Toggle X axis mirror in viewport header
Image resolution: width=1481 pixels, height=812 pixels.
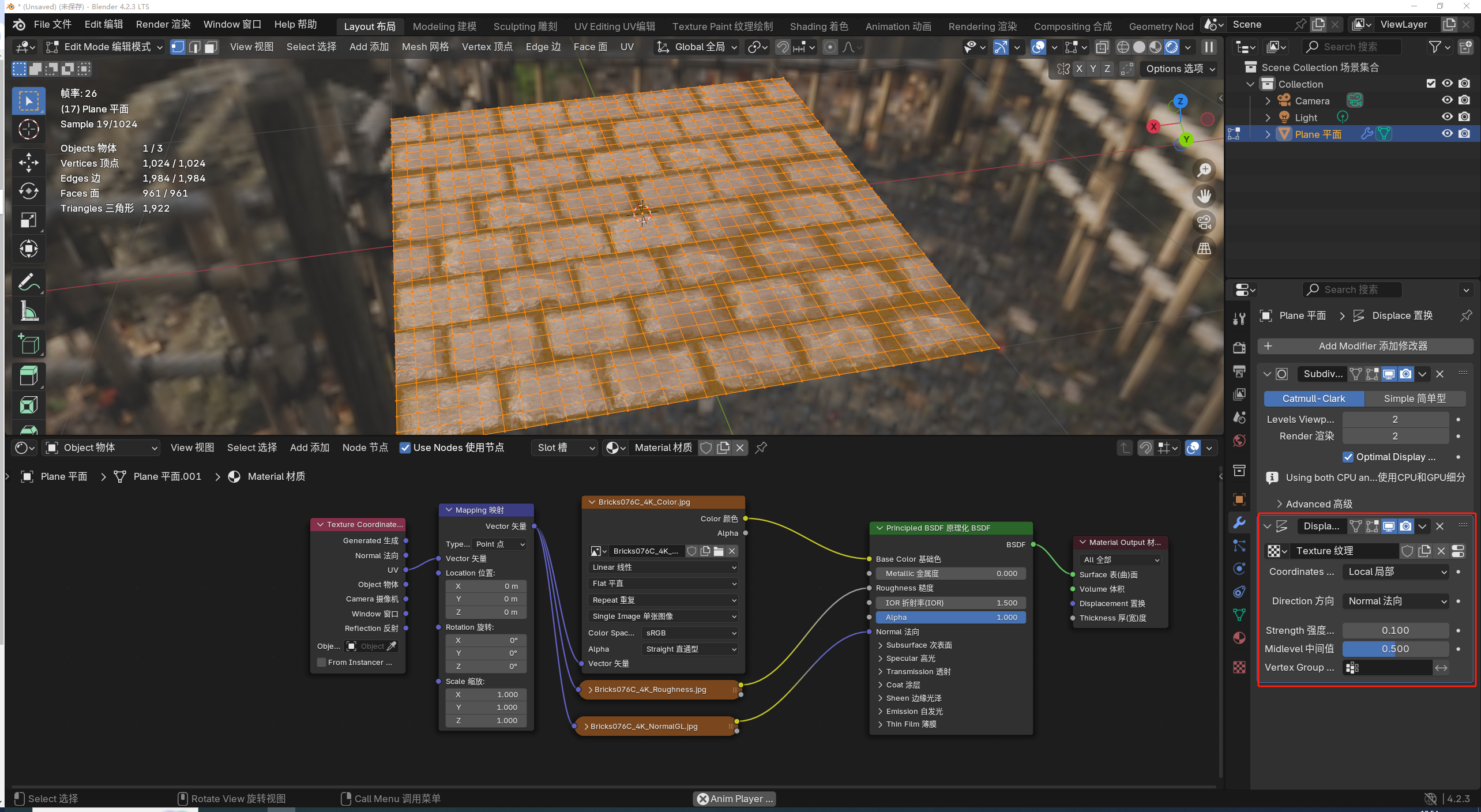click(1079, 69)
